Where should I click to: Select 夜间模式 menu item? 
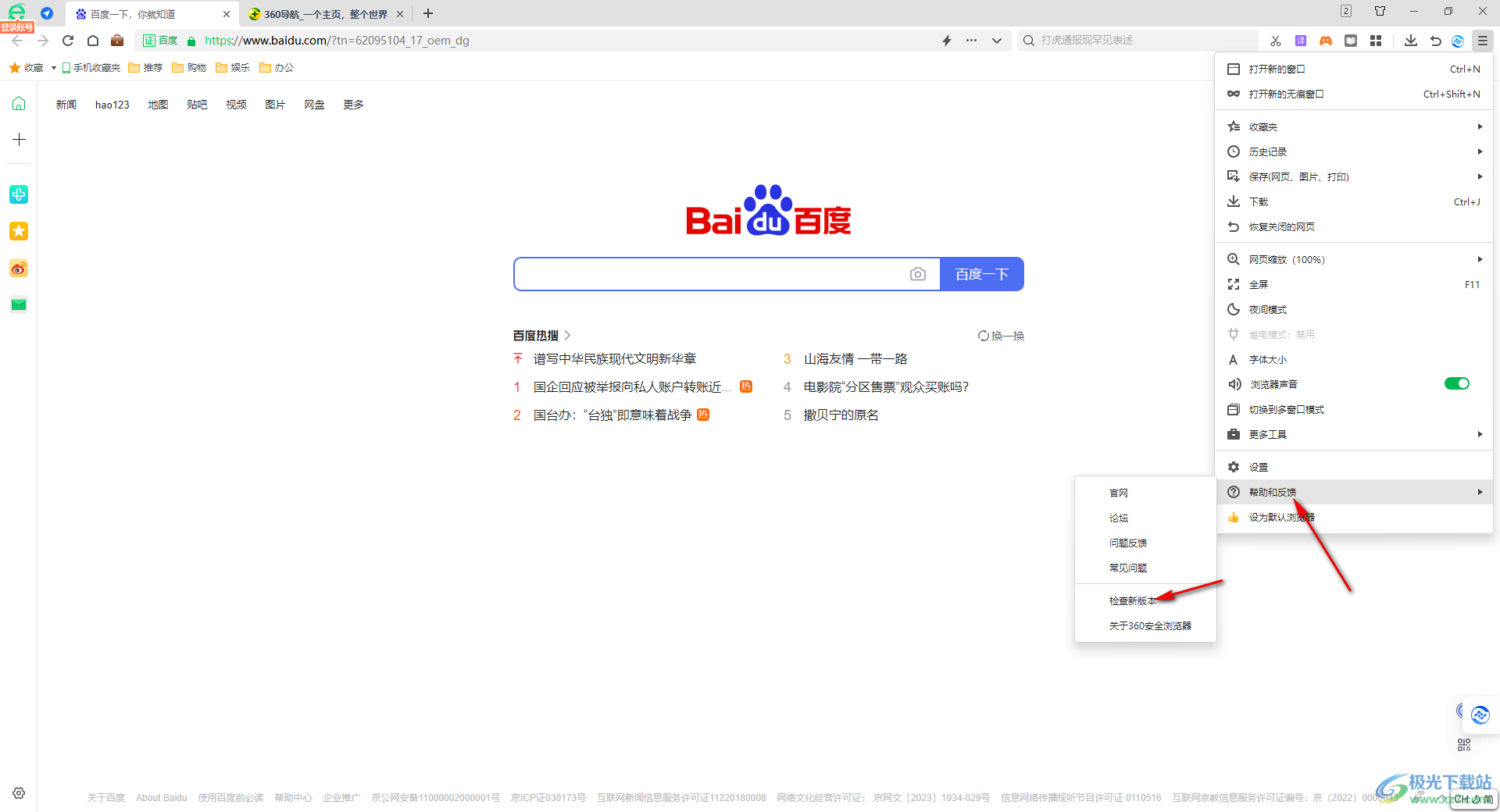click(1354, 309)
